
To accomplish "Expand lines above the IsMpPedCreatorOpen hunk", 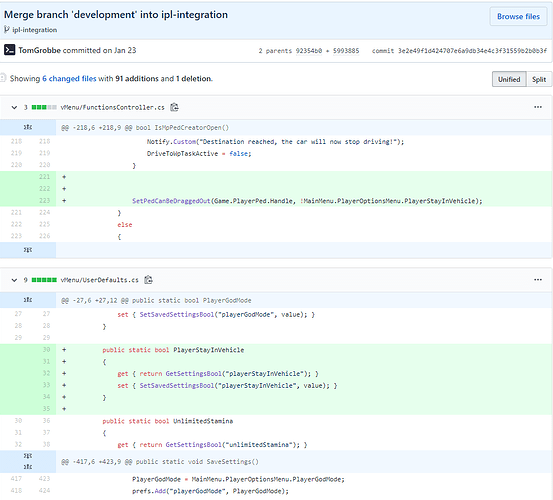I will [28, 127].
